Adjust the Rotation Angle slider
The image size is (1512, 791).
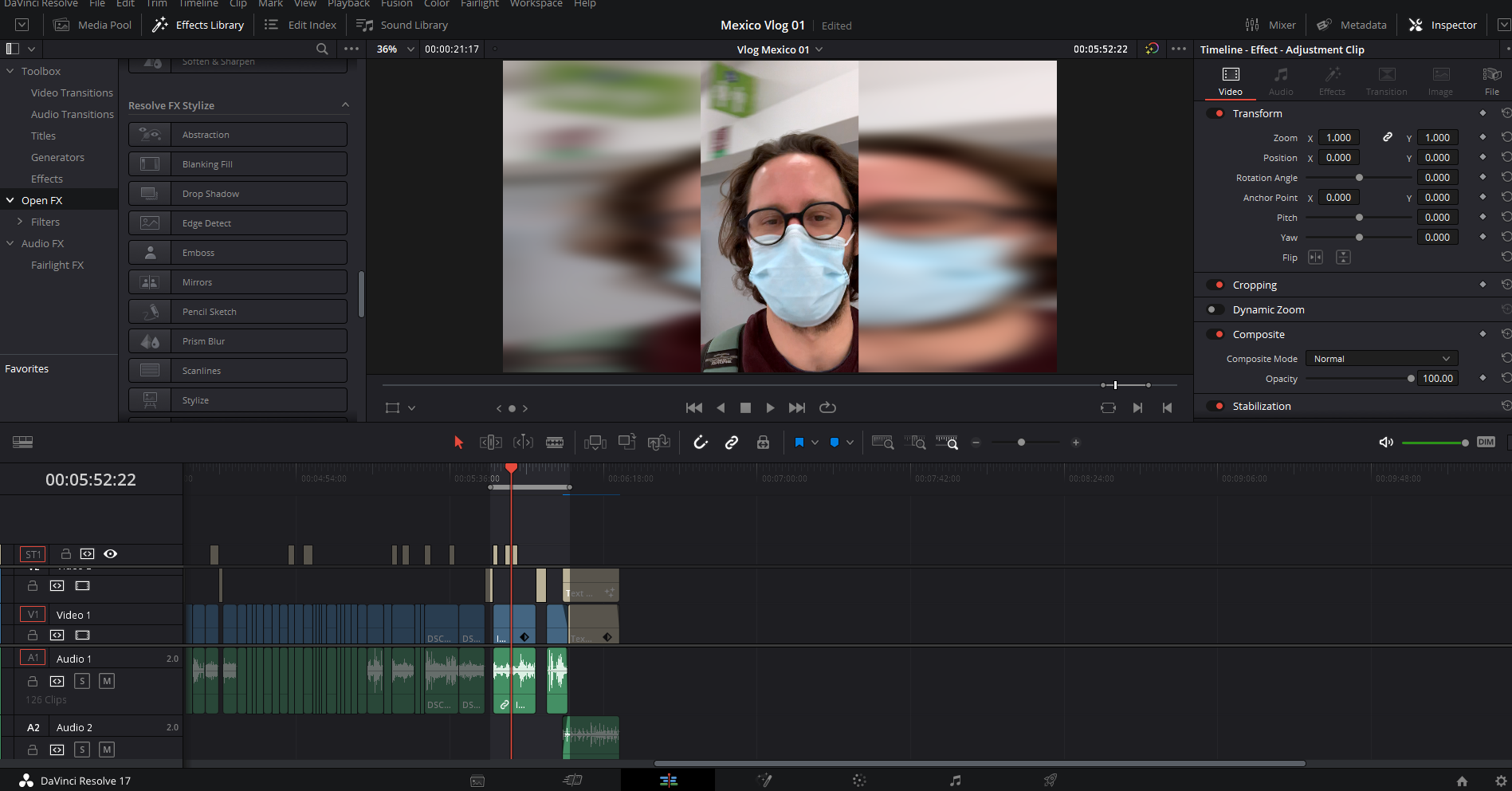[1358, 178]
